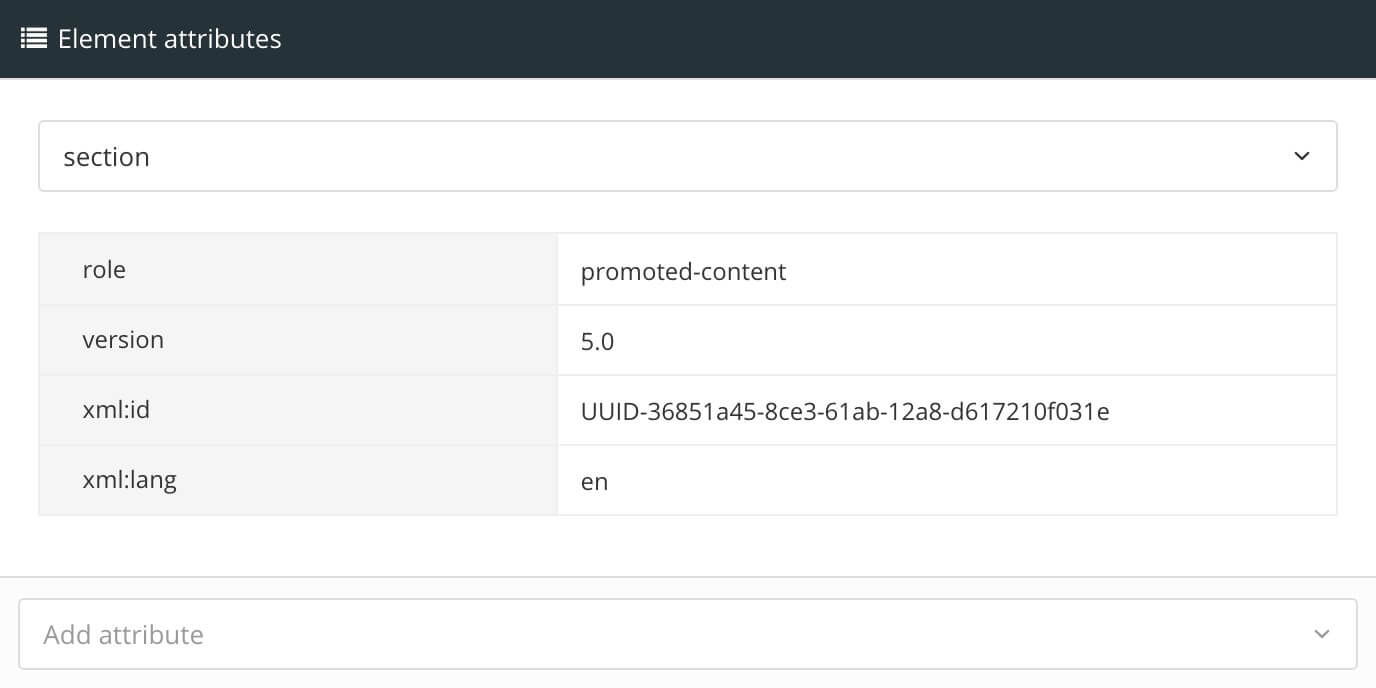Click the promoted-content value field
This screenshot has height=688, width=1376.
tap(683, 271)
